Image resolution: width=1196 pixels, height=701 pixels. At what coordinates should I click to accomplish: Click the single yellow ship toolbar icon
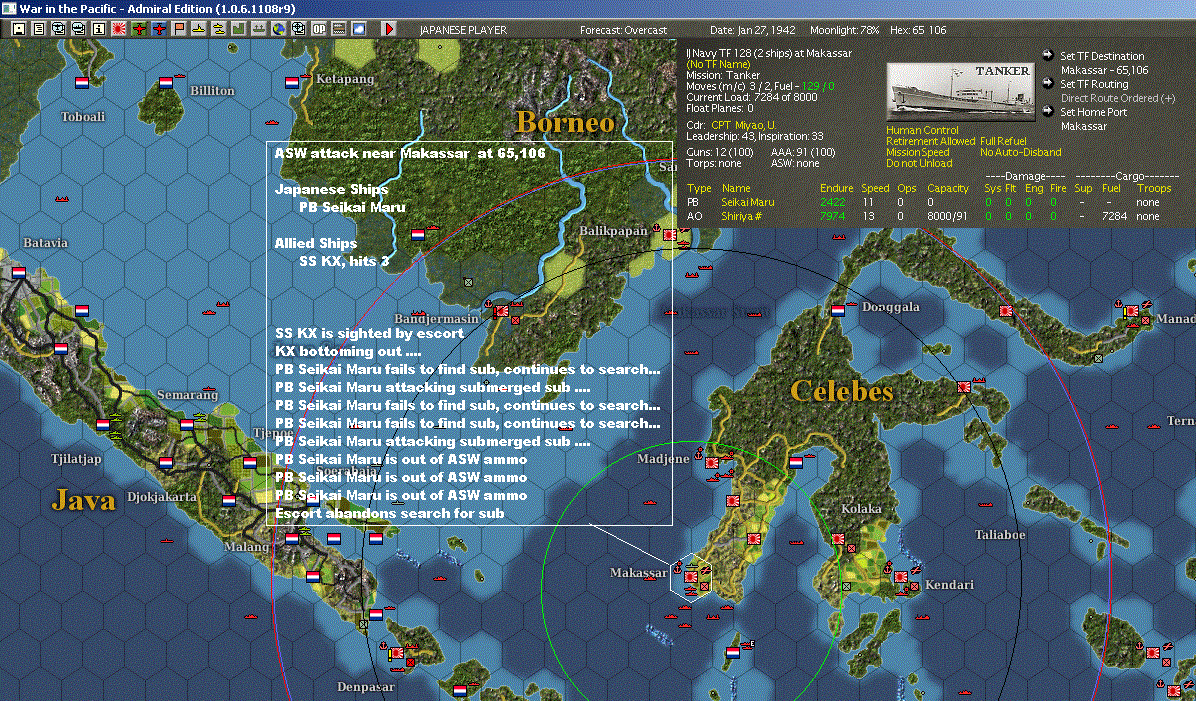pos(198,29)
